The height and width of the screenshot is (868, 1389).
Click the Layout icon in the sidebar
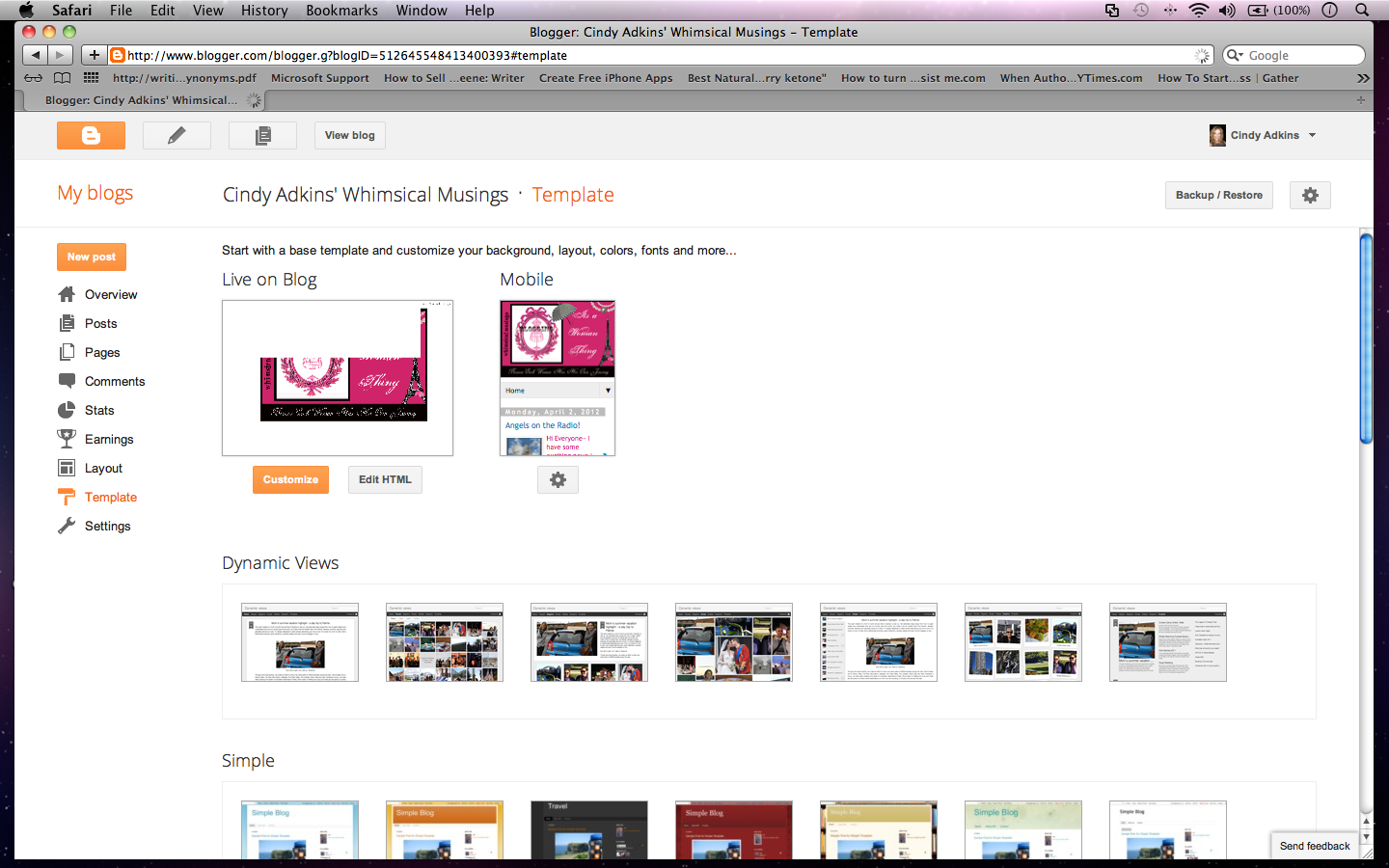pyautogui.click(x=67, y=468)
